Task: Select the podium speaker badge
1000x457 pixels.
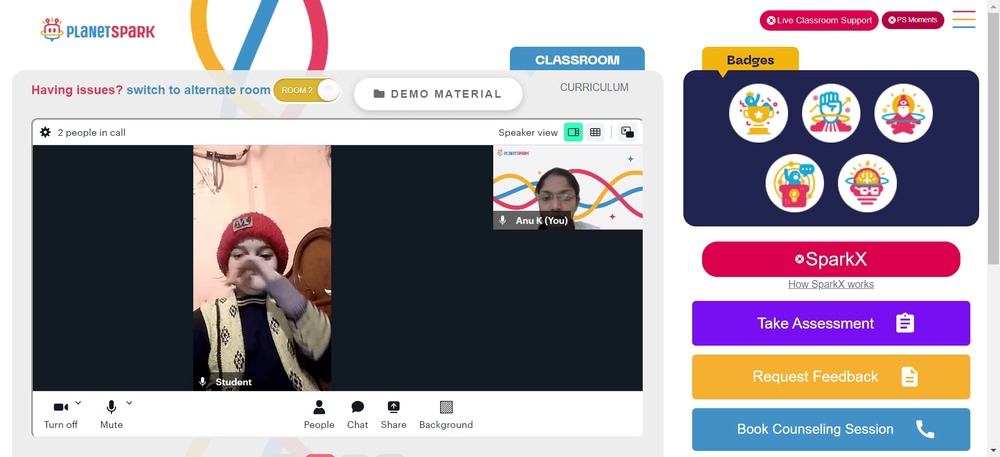Action: 795,184
